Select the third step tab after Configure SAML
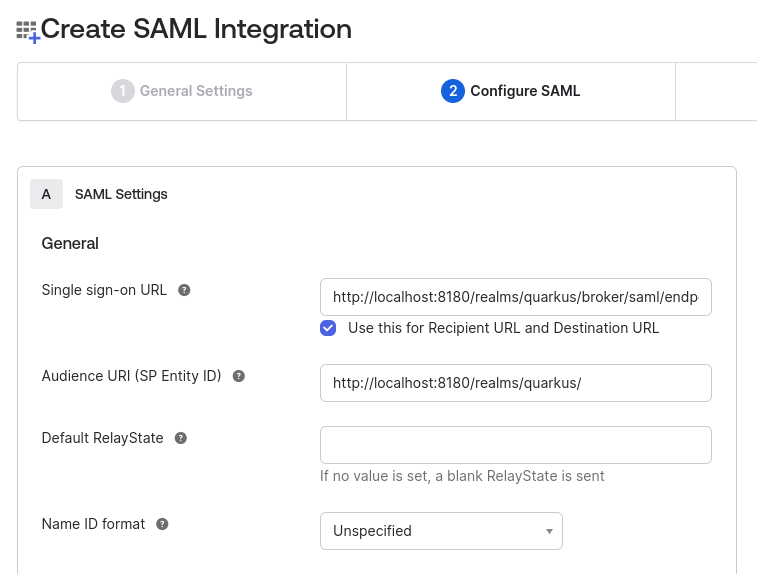Screen dimensions: 757x574 coord(716,91)
